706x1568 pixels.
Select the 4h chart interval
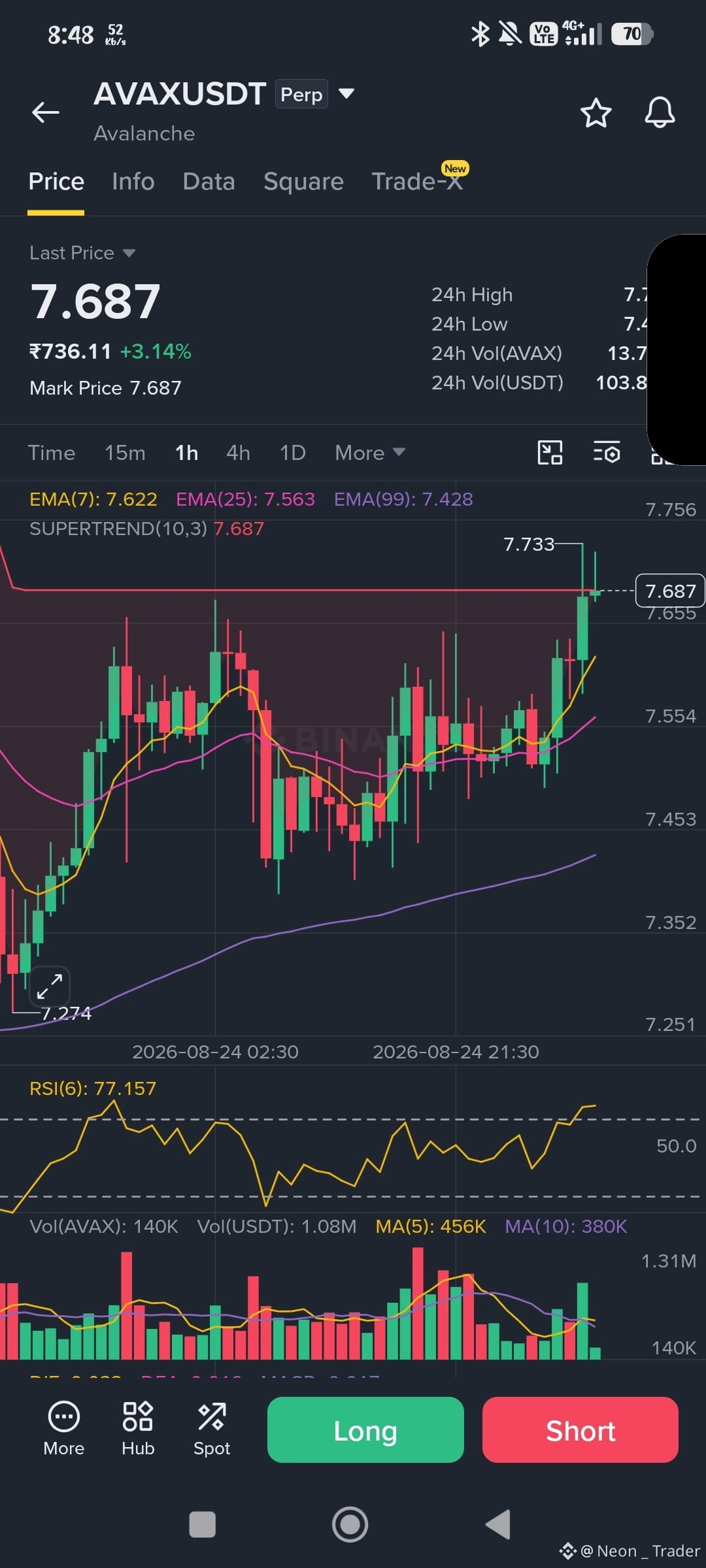click(x=239, y=453)
